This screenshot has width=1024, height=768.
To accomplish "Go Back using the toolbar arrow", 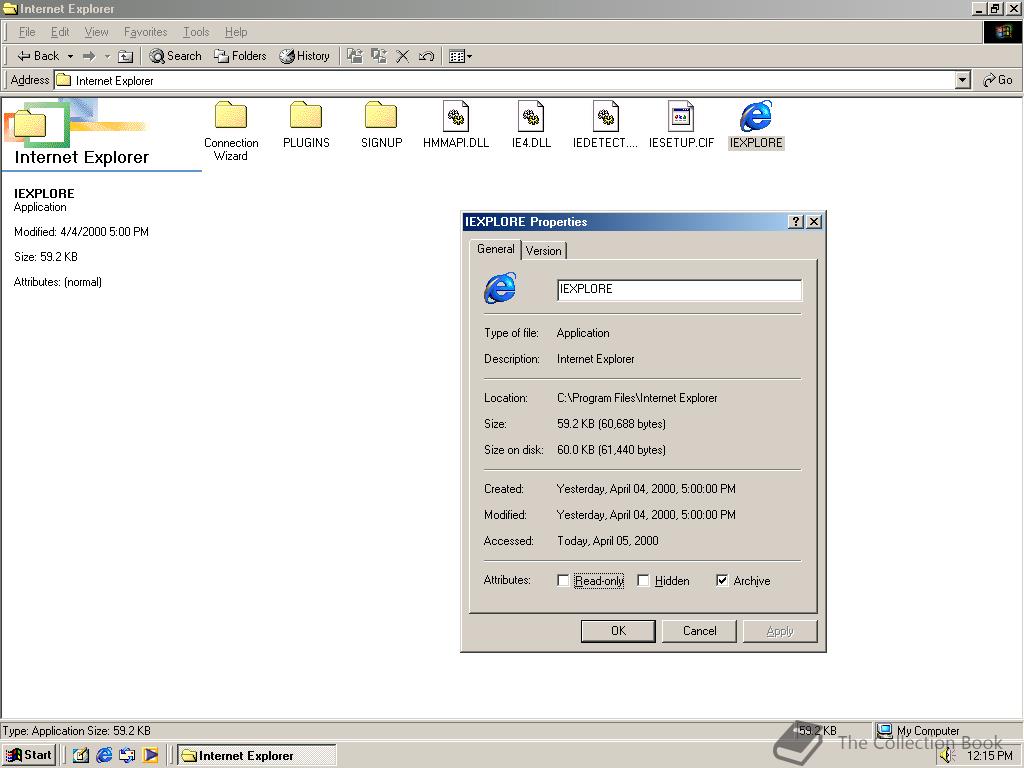I will 37,56.
